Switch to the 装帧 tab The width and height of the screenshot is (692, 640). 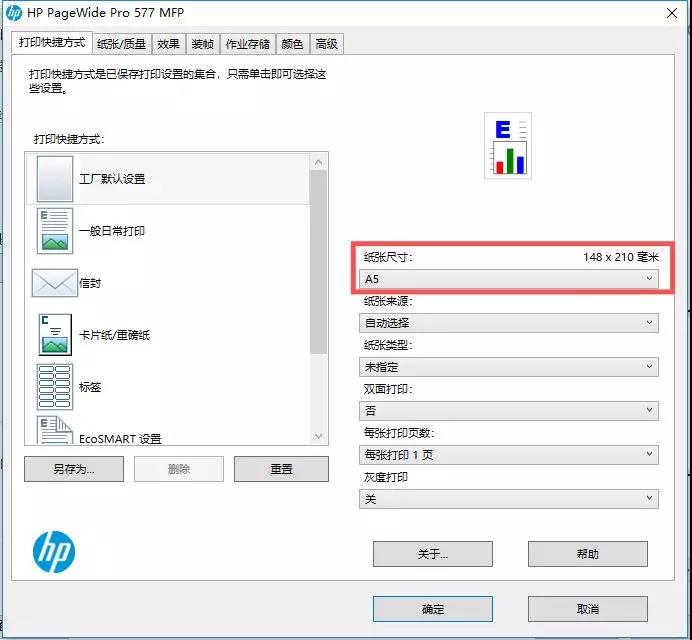tap(203, 44)
